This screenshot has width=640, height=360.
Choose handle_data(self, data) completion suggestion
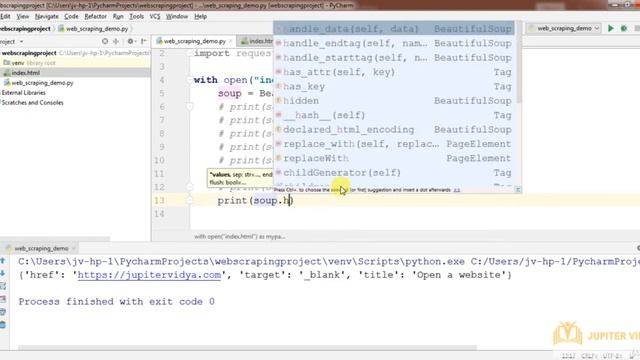click(x=394, y=29)
